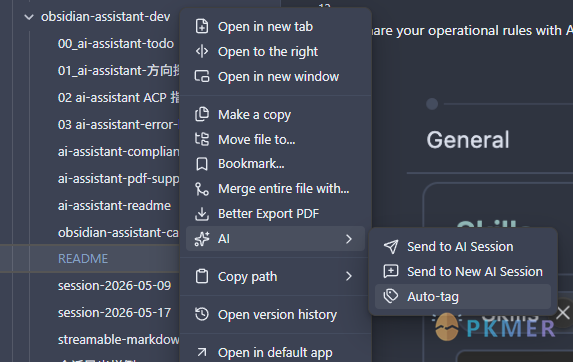The height and width of the screenshot is (362, 573).
Task: Open the session-2026-05-17 note
Action: point(114,313)
